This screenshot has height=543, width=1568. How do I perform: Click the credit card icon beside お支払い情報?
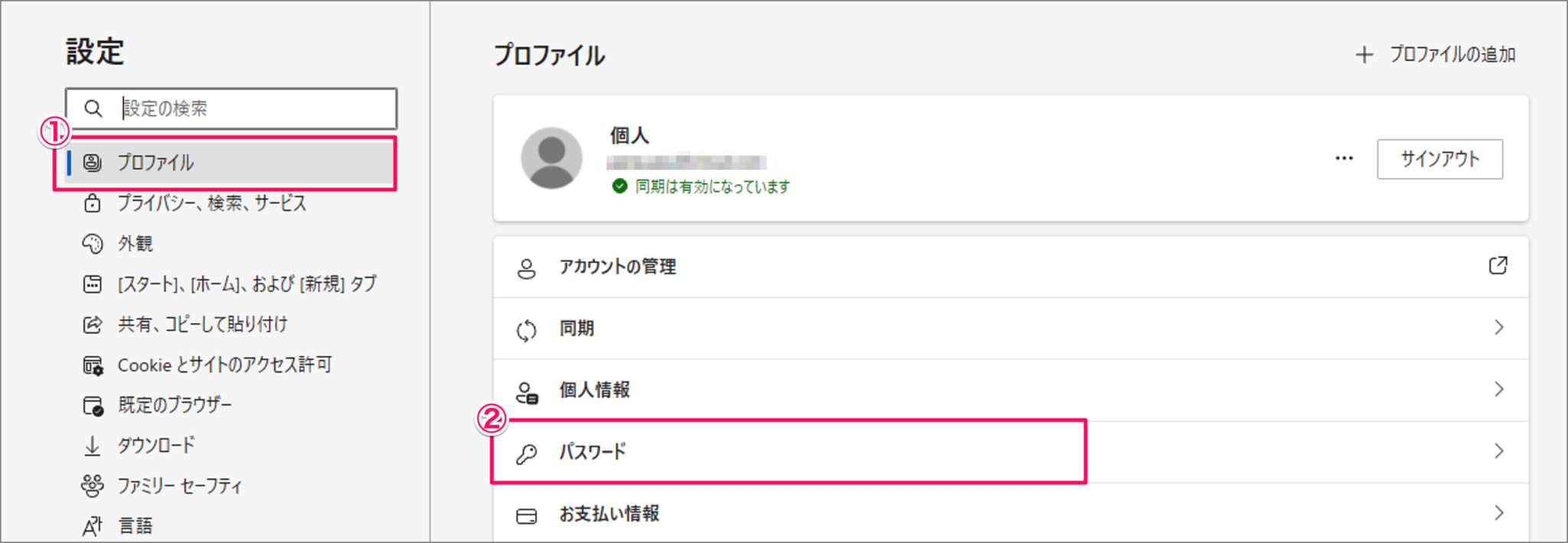click(x=527, y=516)
